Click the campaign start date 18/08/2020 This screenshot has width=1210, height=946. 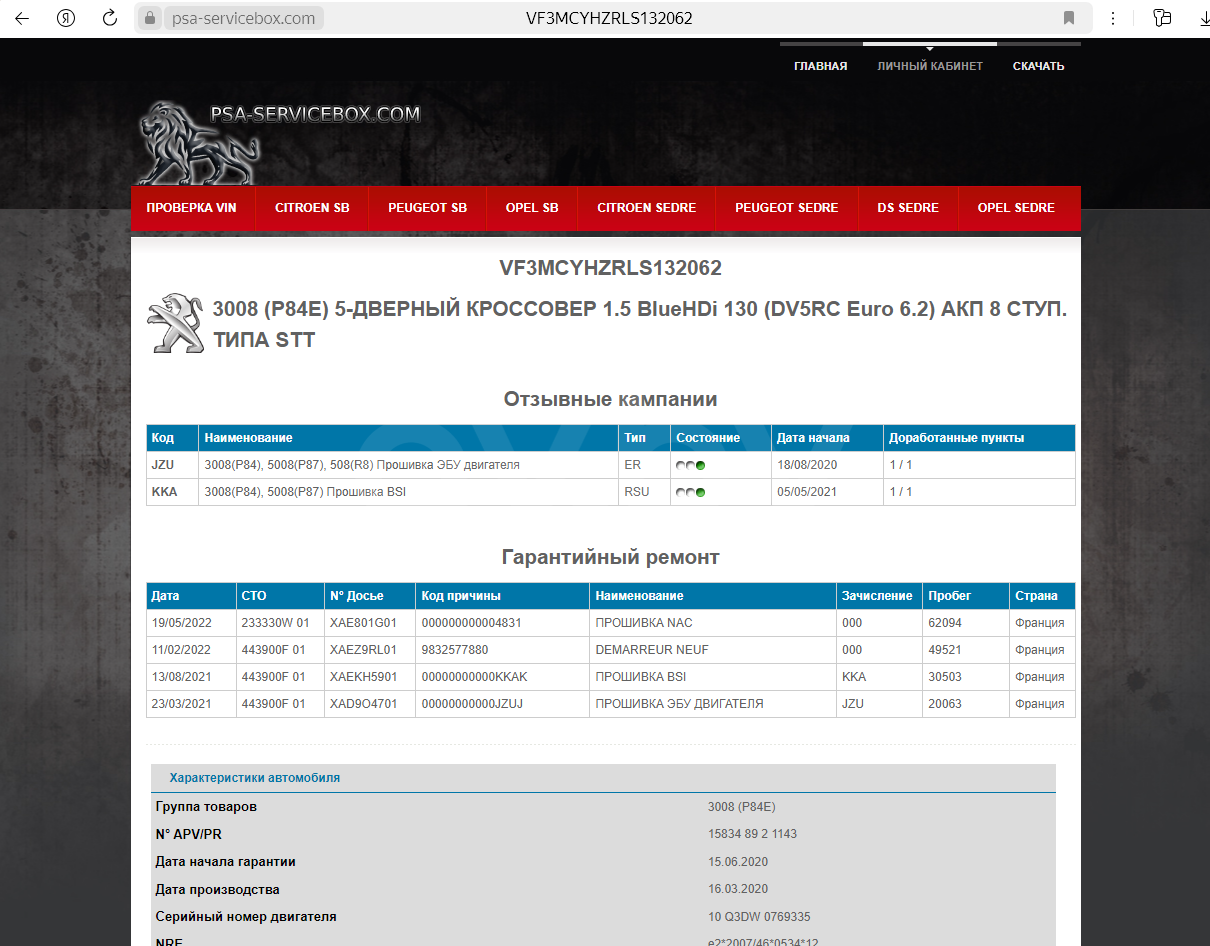click(x=806, y=465)
